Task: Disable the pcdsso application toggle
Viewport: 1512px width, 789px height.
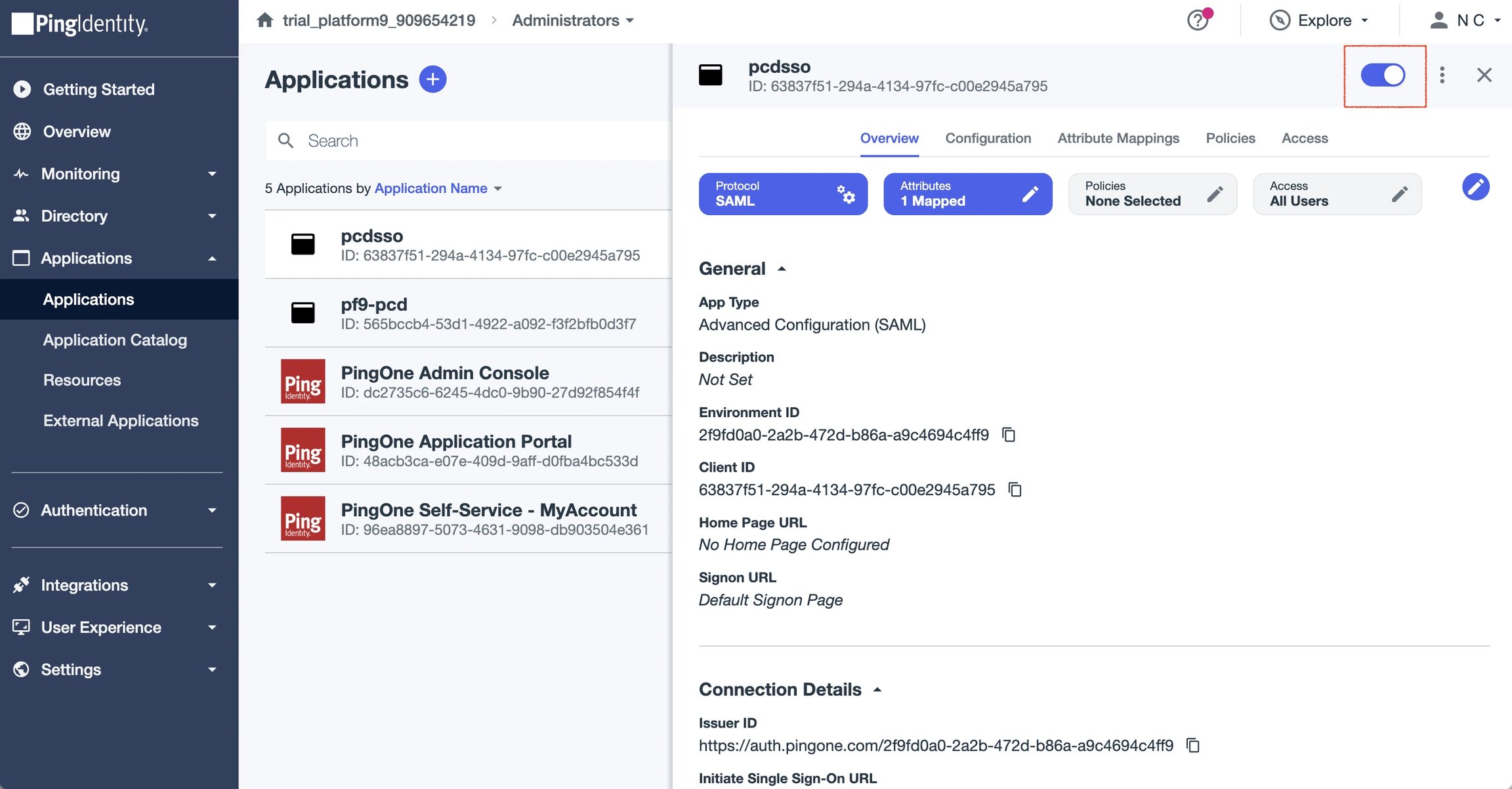Action: pos(1383,75)
